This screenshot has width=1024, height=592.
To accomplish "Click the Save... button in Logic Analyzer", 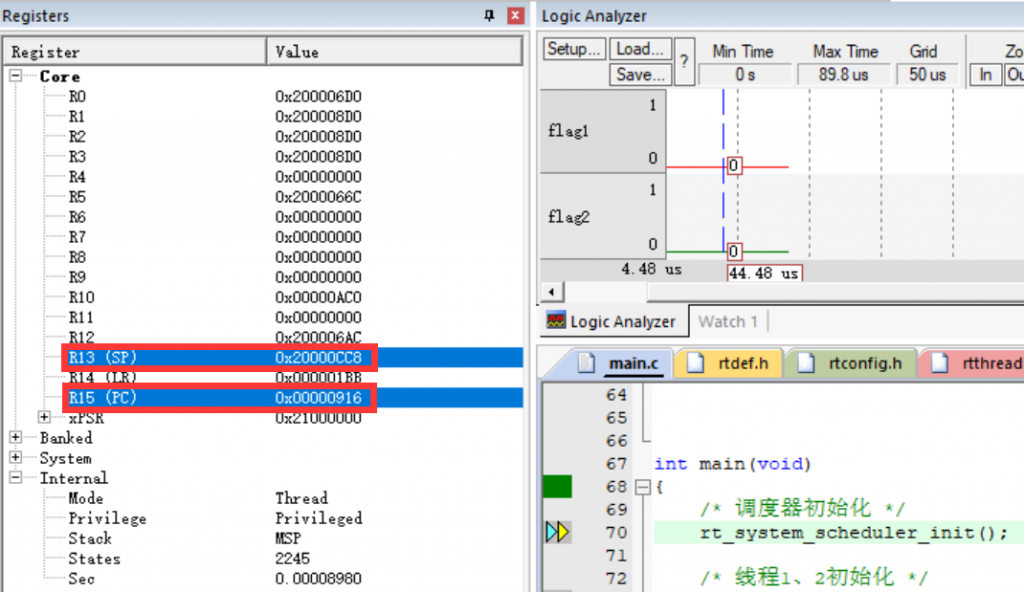I will (x=640, y=74).
